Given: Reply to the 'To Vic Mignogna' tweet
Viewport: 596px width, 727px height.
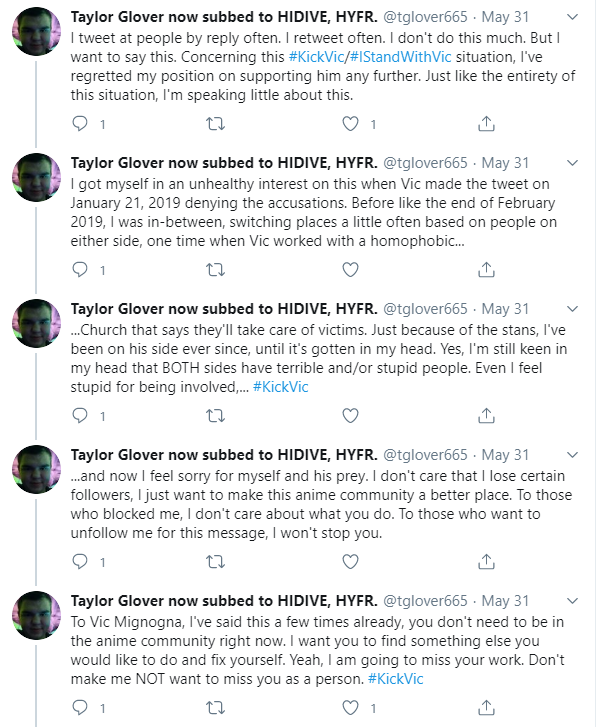Looking at the screenshot, I should [x=80, y=708].
